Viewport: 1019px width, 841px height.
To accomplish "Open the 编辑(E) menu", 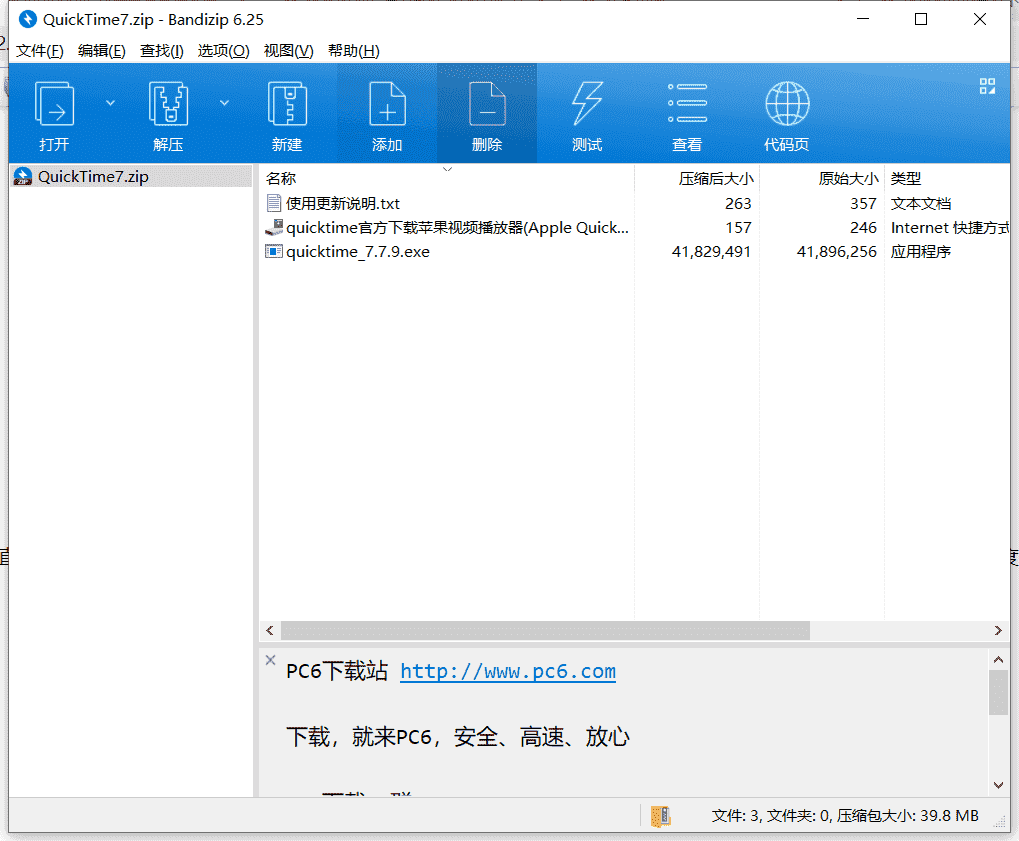I will (x=101, y=51).
